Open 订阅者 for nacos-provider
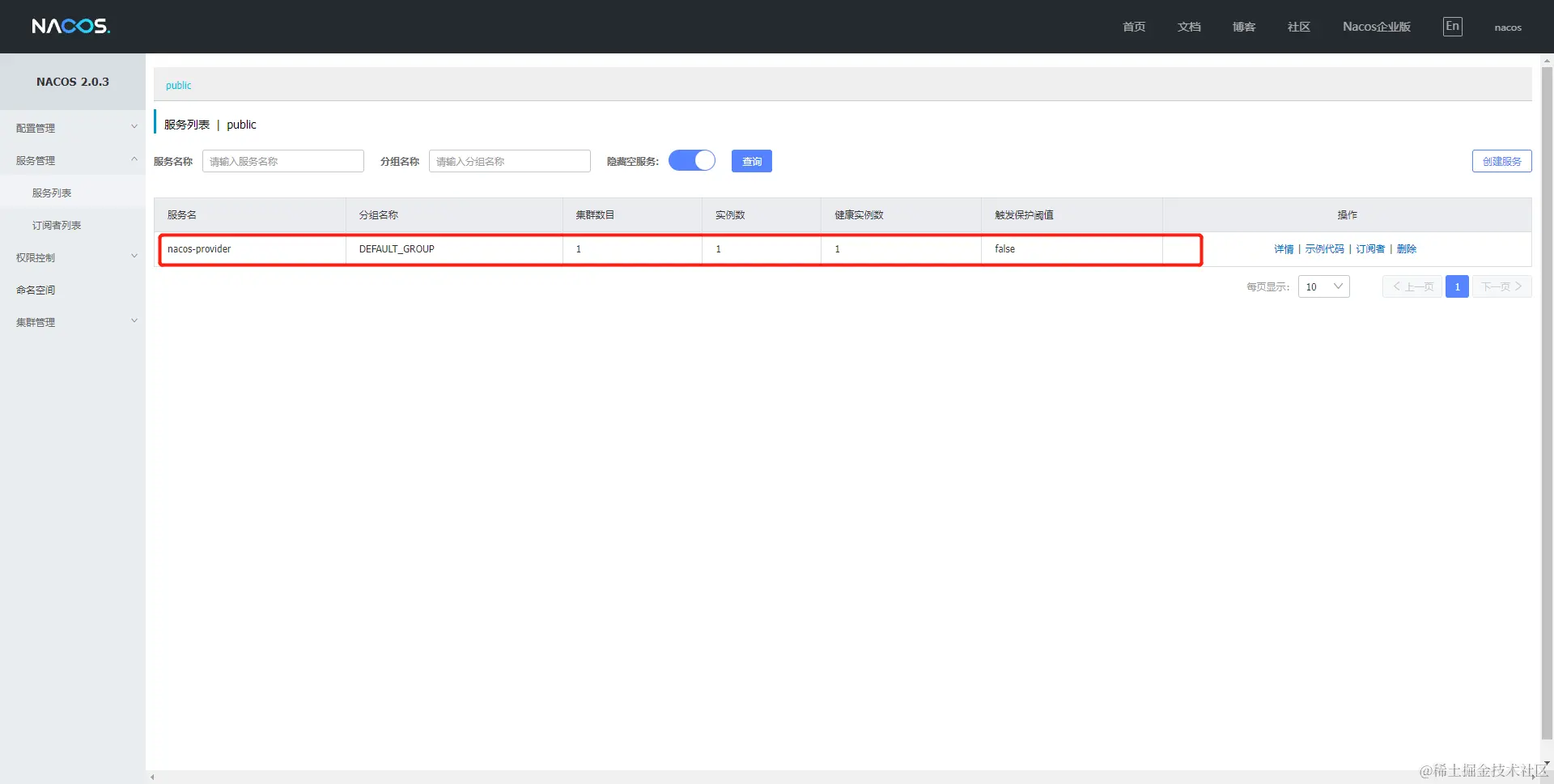This screenshot has width=1554, height=784. (x=1370, y=249)
